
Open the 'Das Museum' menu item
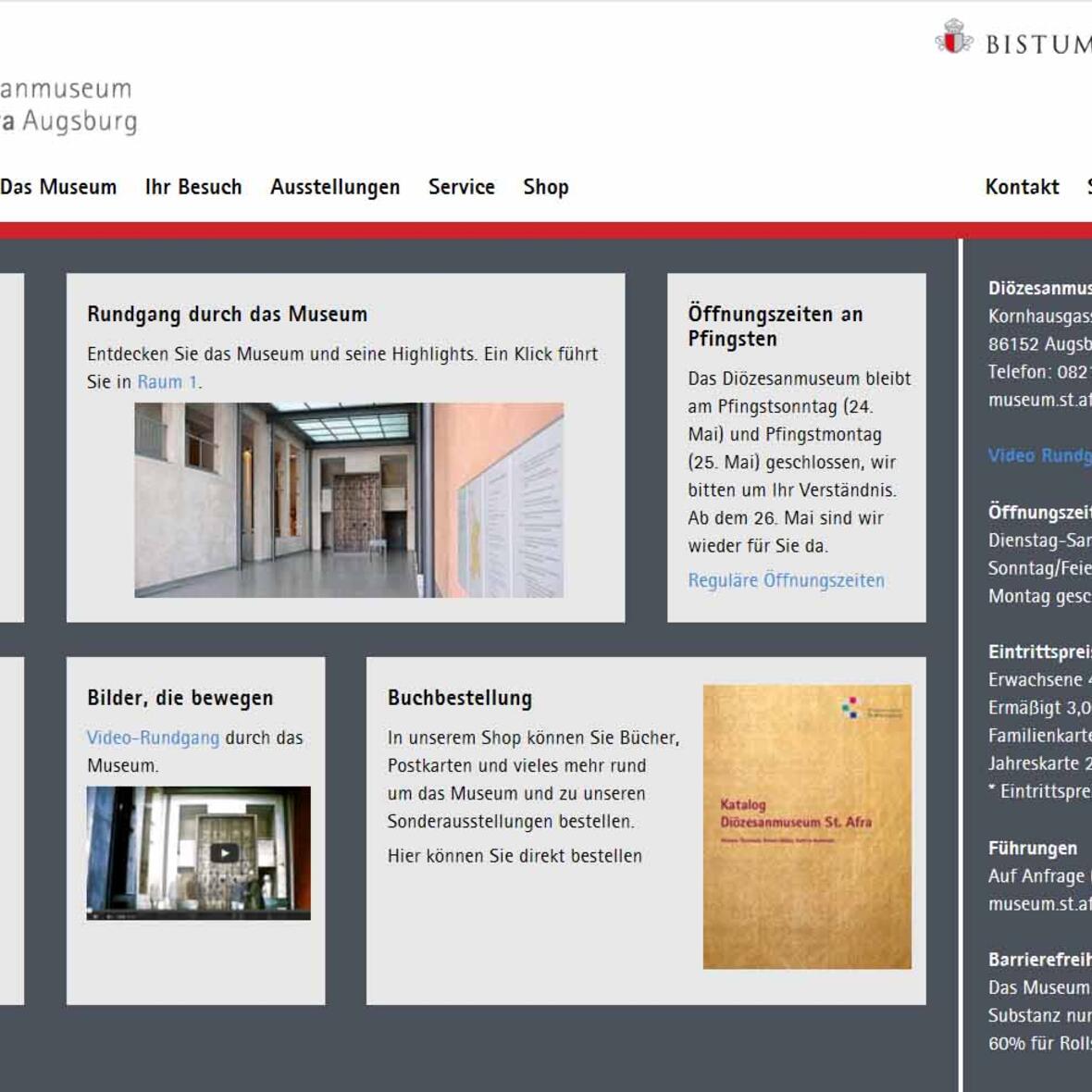pyautogui.click(x=58, y=187)
